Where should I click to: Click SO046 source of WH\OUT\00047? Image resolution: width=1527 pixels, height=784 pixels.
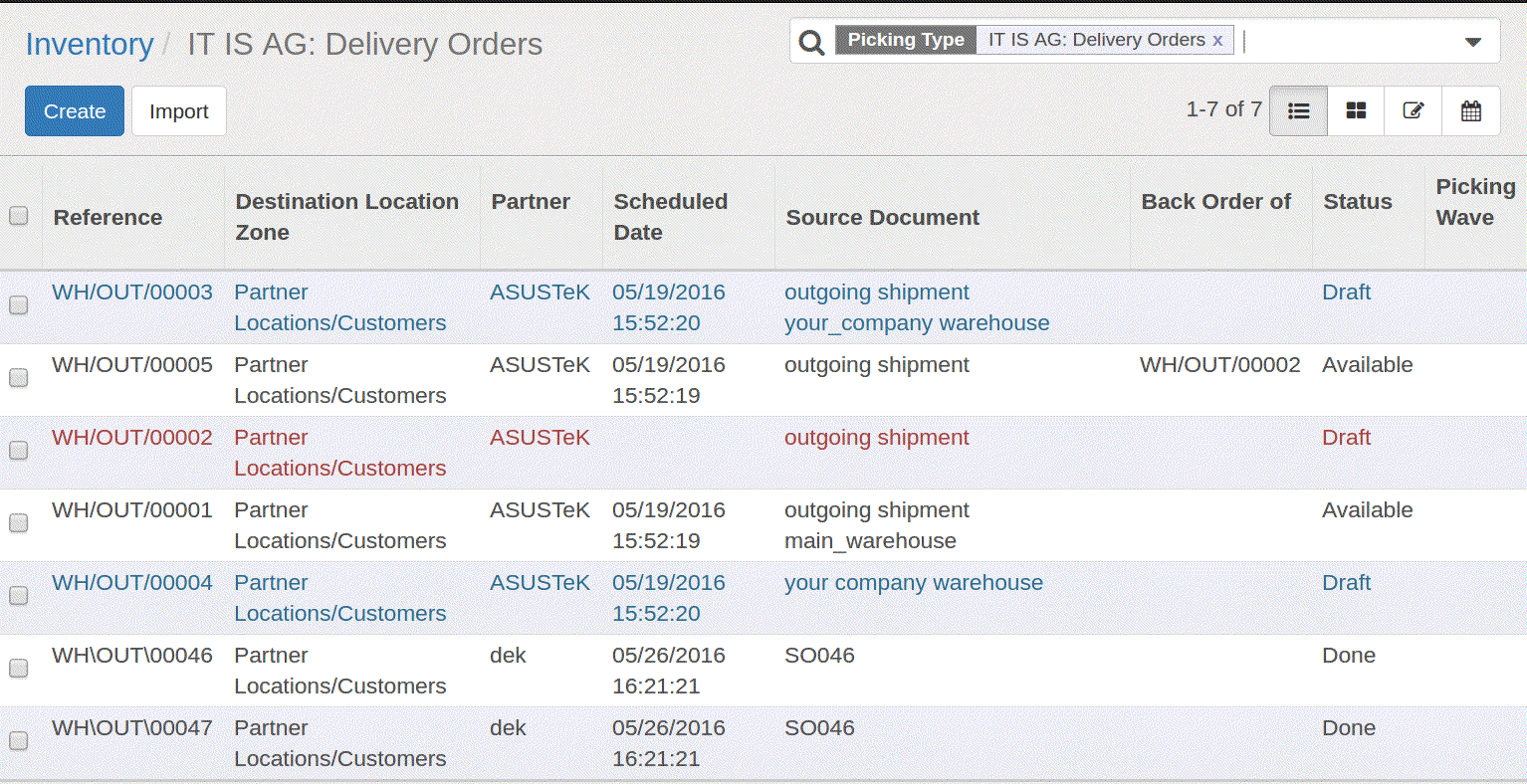click(819, 728)
